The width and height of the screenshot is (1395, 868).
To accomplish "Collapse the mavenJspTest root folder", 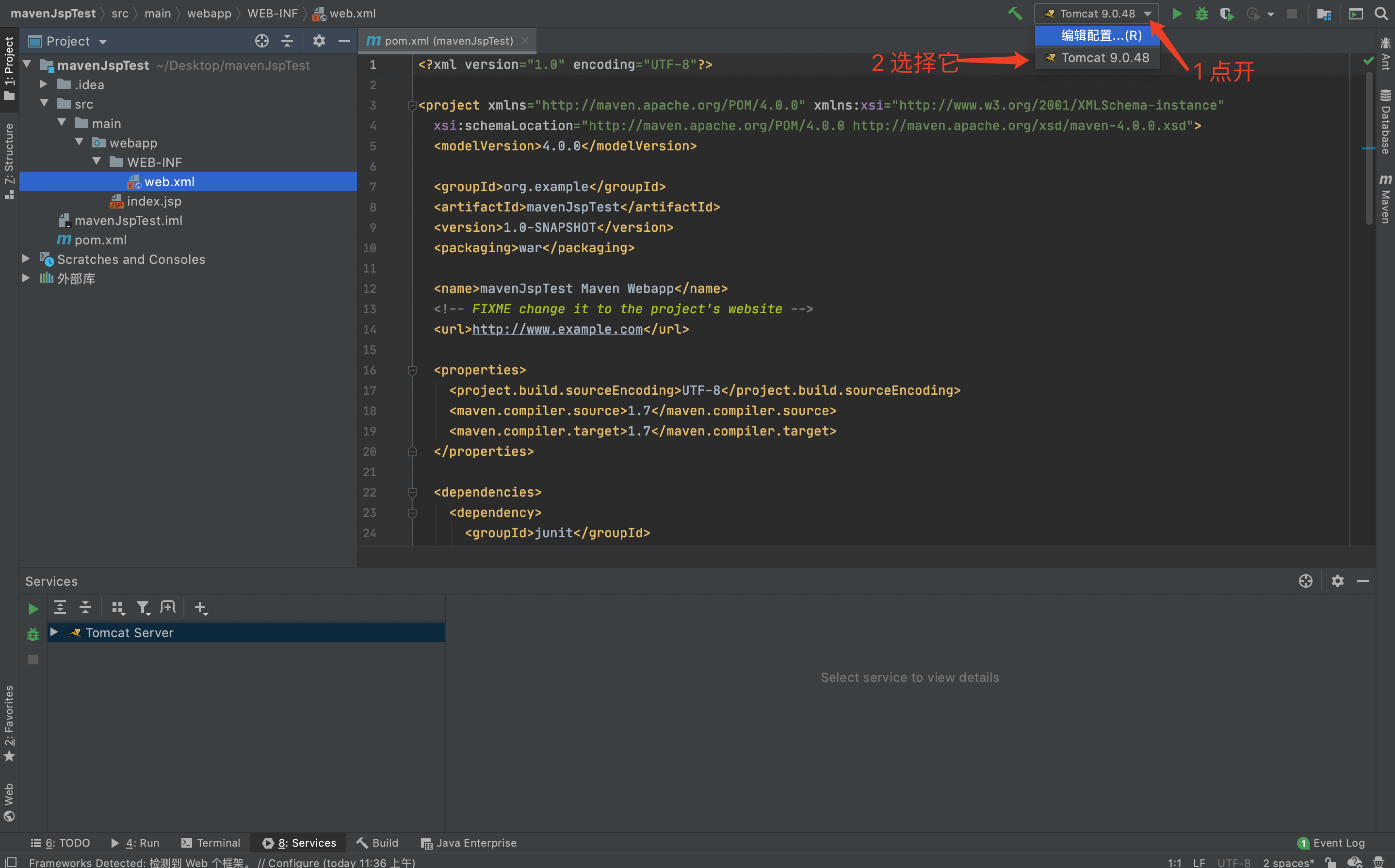I will [x=26, y=64].
